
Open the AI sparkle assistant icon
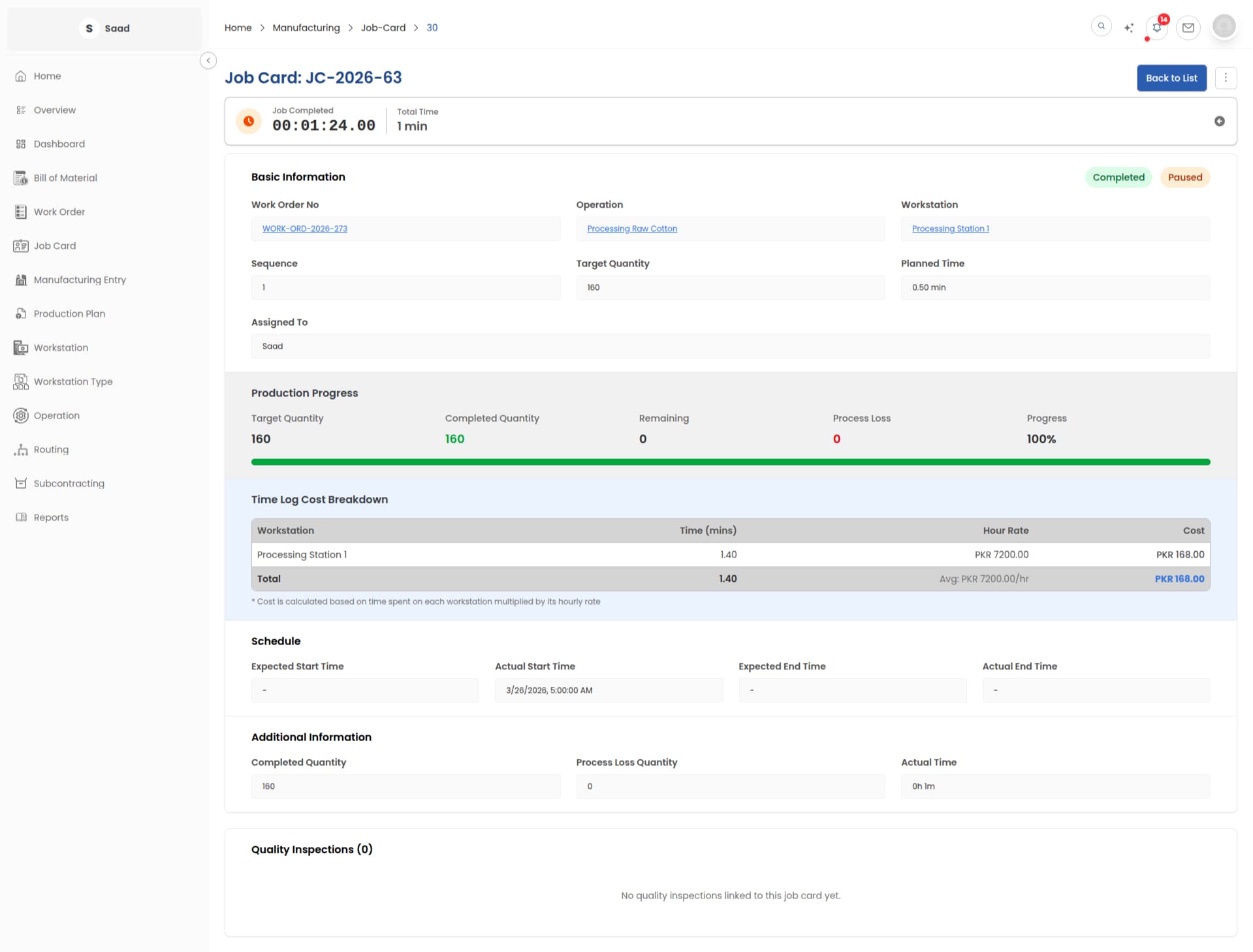1128,27
